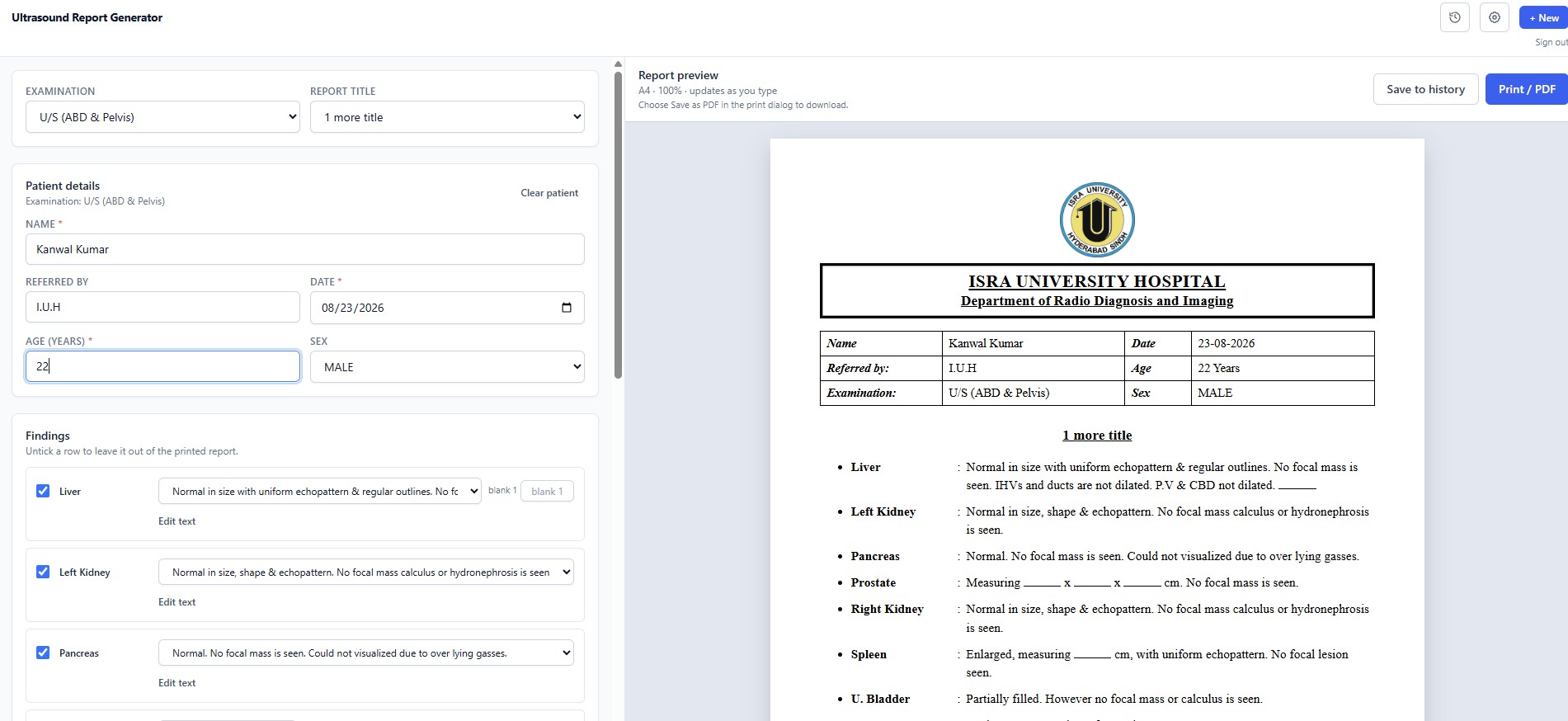Click the 23-08-2026 date cell in preview

(x=1283, y=343)
